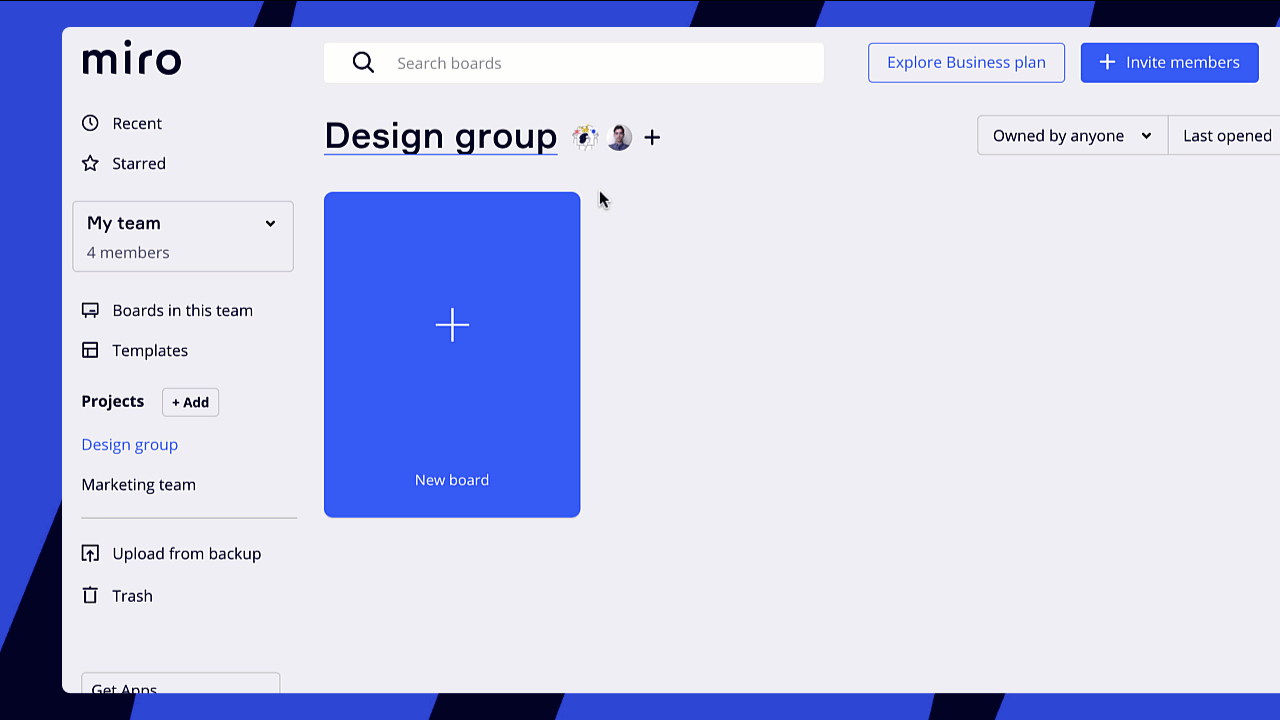Click the Upload from backup arrow icon
This screenshot has width=1280, height=720.
click(90, 553)
